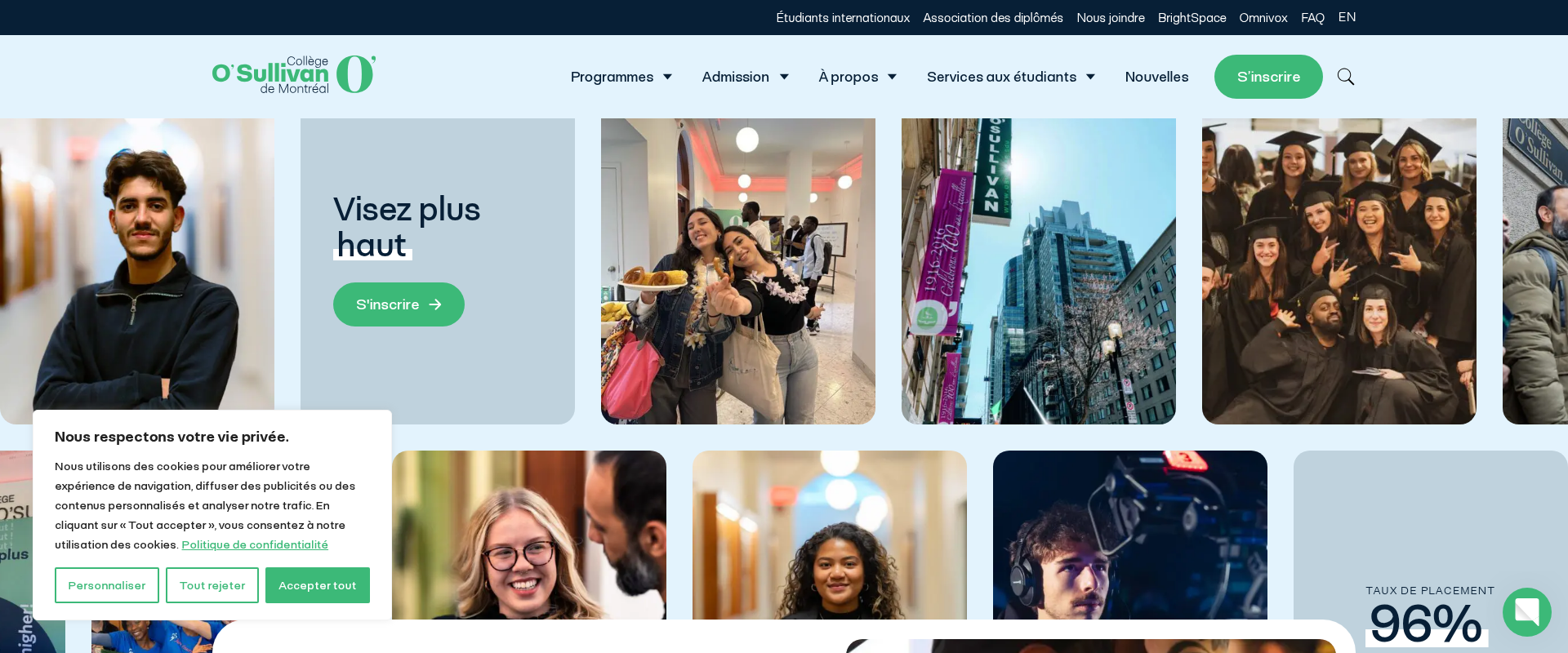The width and height of the screenshot is (1568, 653).
Task: Open the search magnifier icon
Action: coord(1346,77)
